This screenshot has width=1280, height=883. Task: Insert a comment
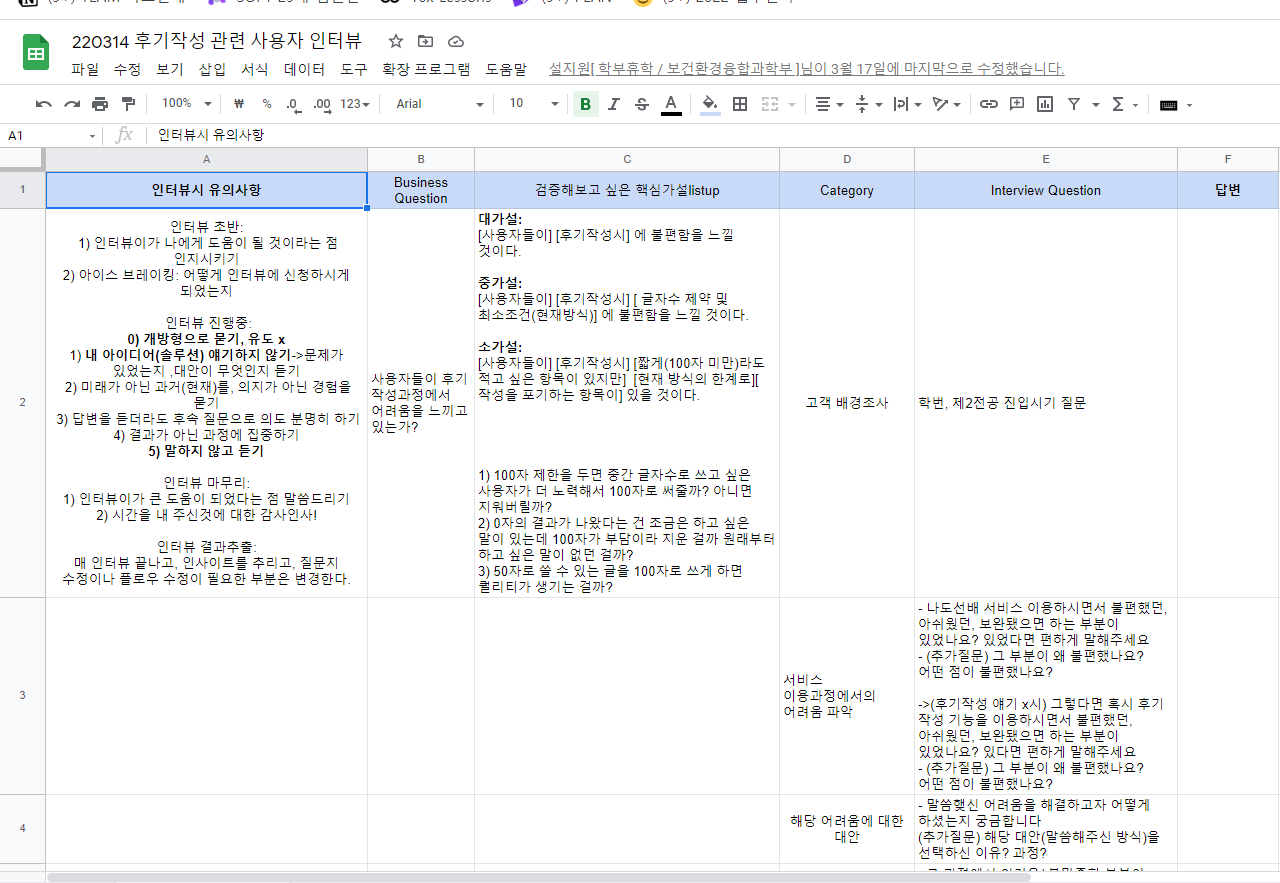click(x=1017, y=104)
